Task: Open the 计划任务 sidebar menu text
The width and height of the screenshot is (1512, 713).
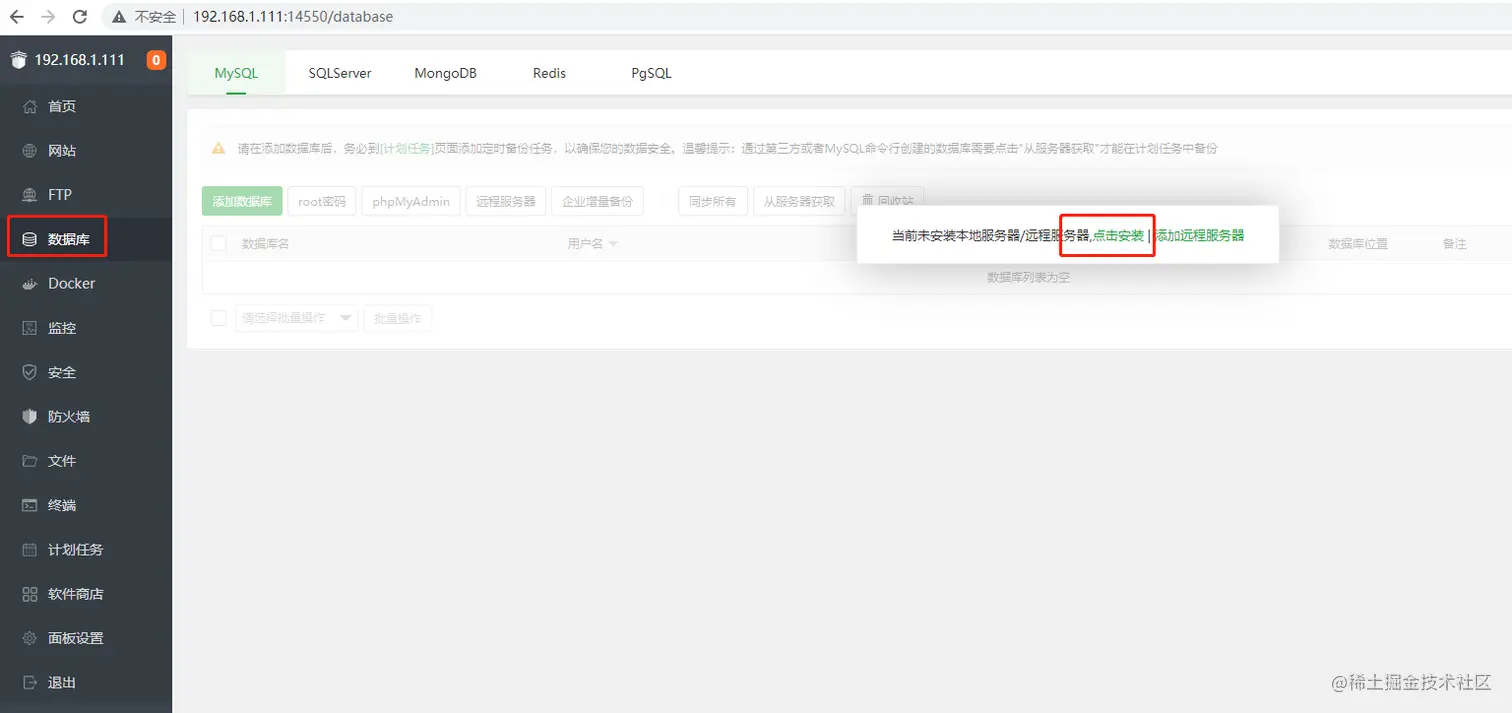Action: click(76, 550)
